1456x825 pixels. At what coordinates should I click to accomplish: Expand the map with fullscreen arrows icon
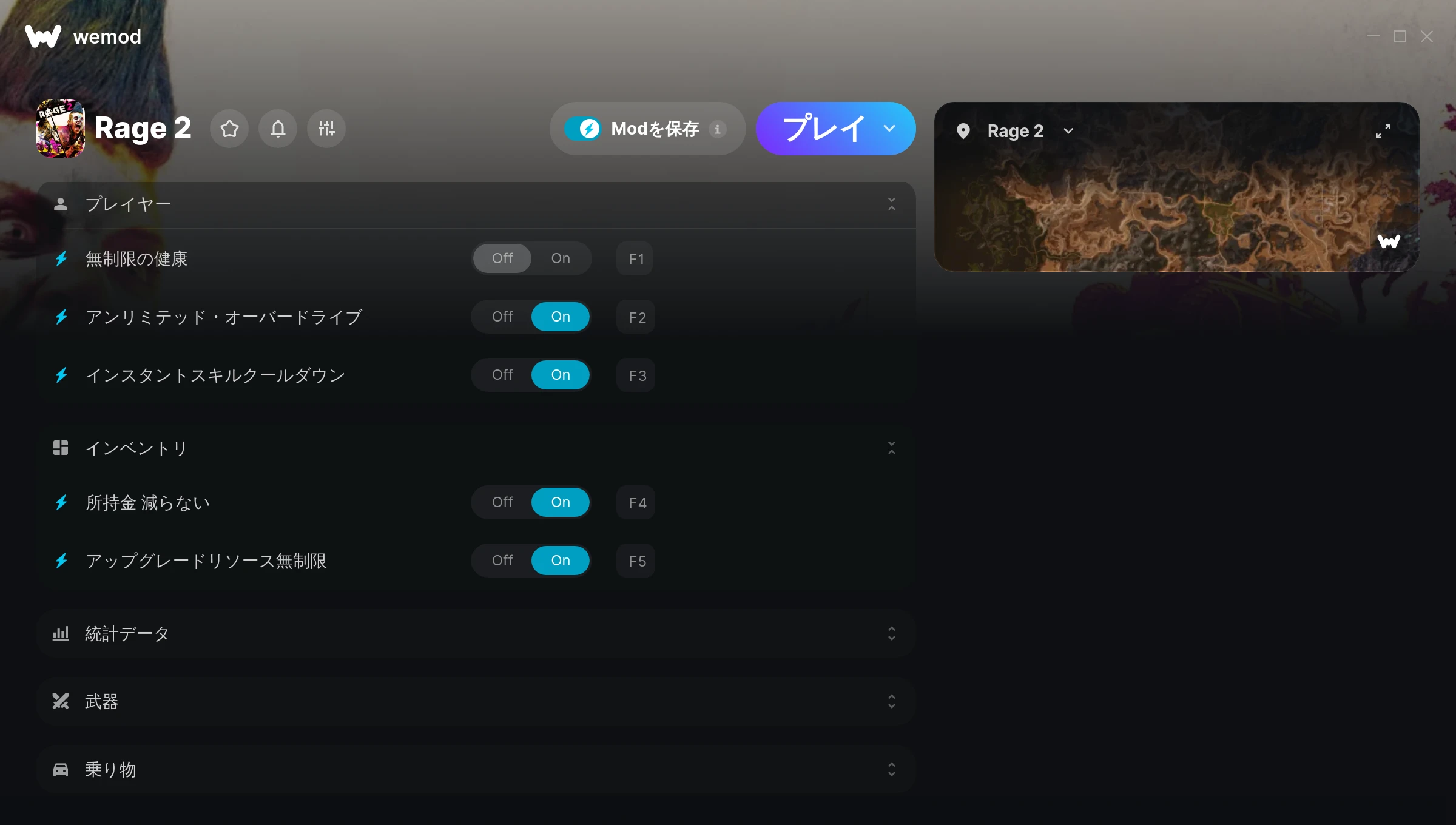[x=1383, y=131]
